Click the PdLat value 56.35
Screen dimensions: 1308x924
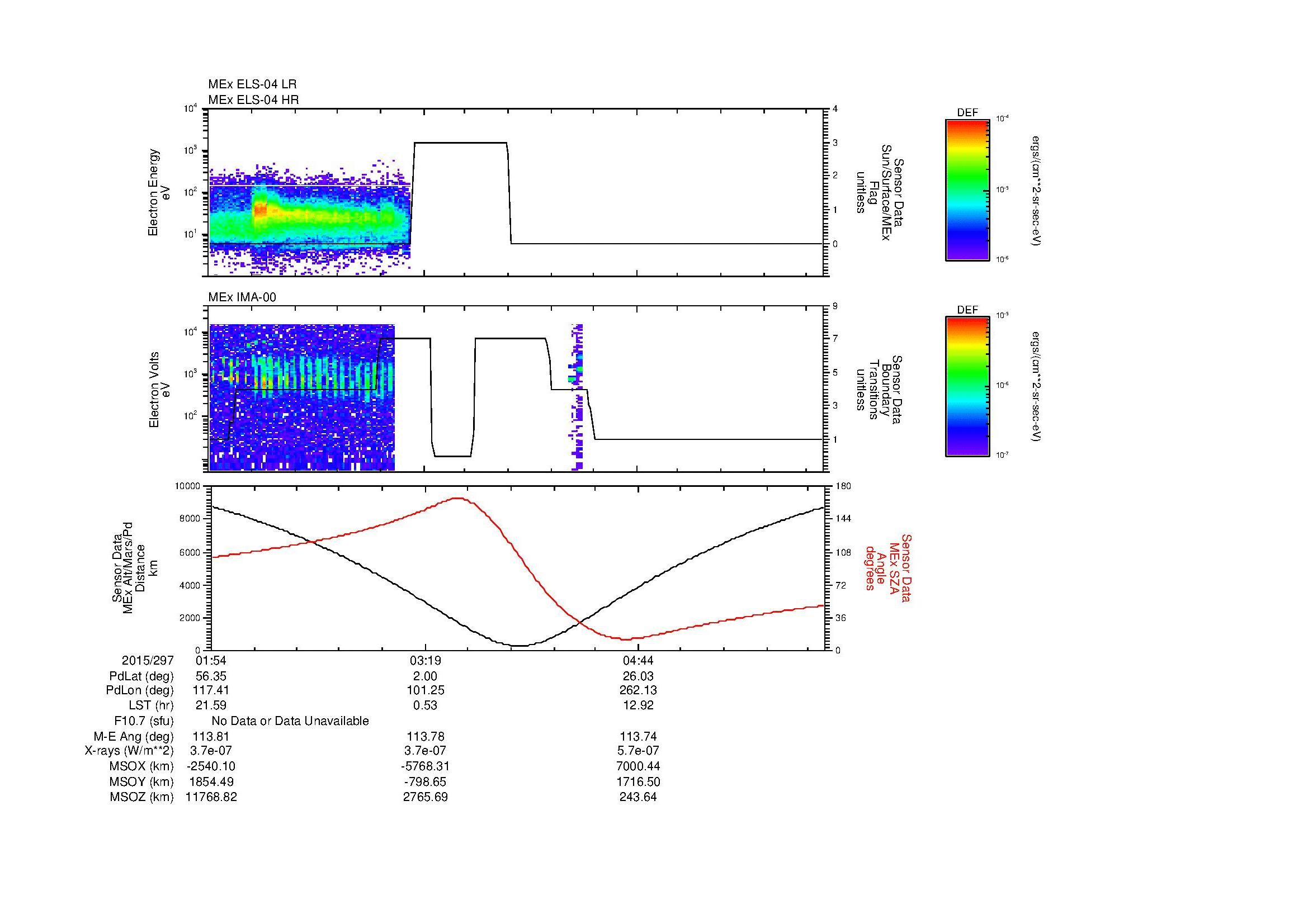coord(211,676)
